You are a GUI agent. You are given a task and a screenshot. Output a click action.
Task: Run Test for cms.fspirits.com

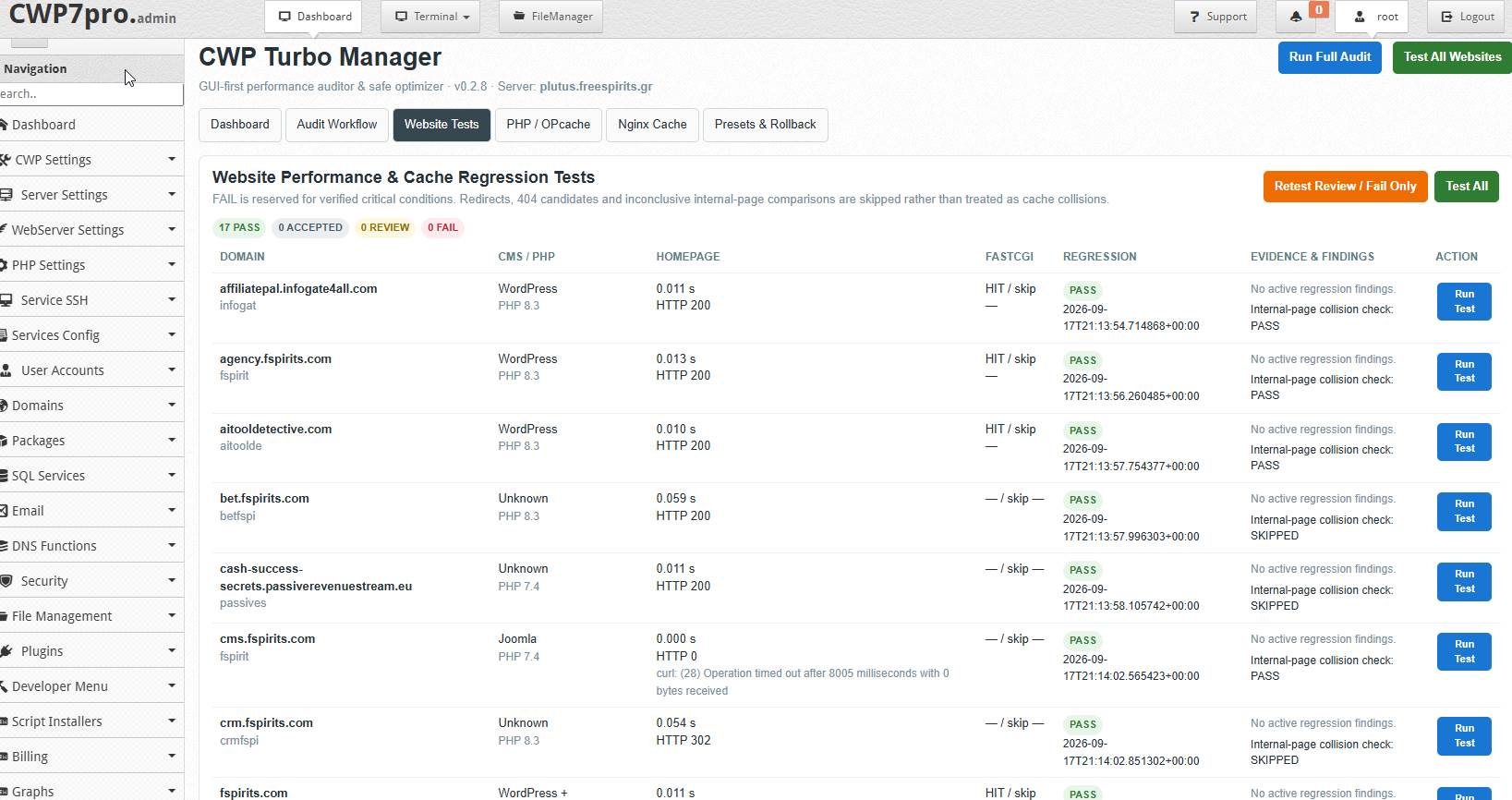click(x=1464, y=651)
